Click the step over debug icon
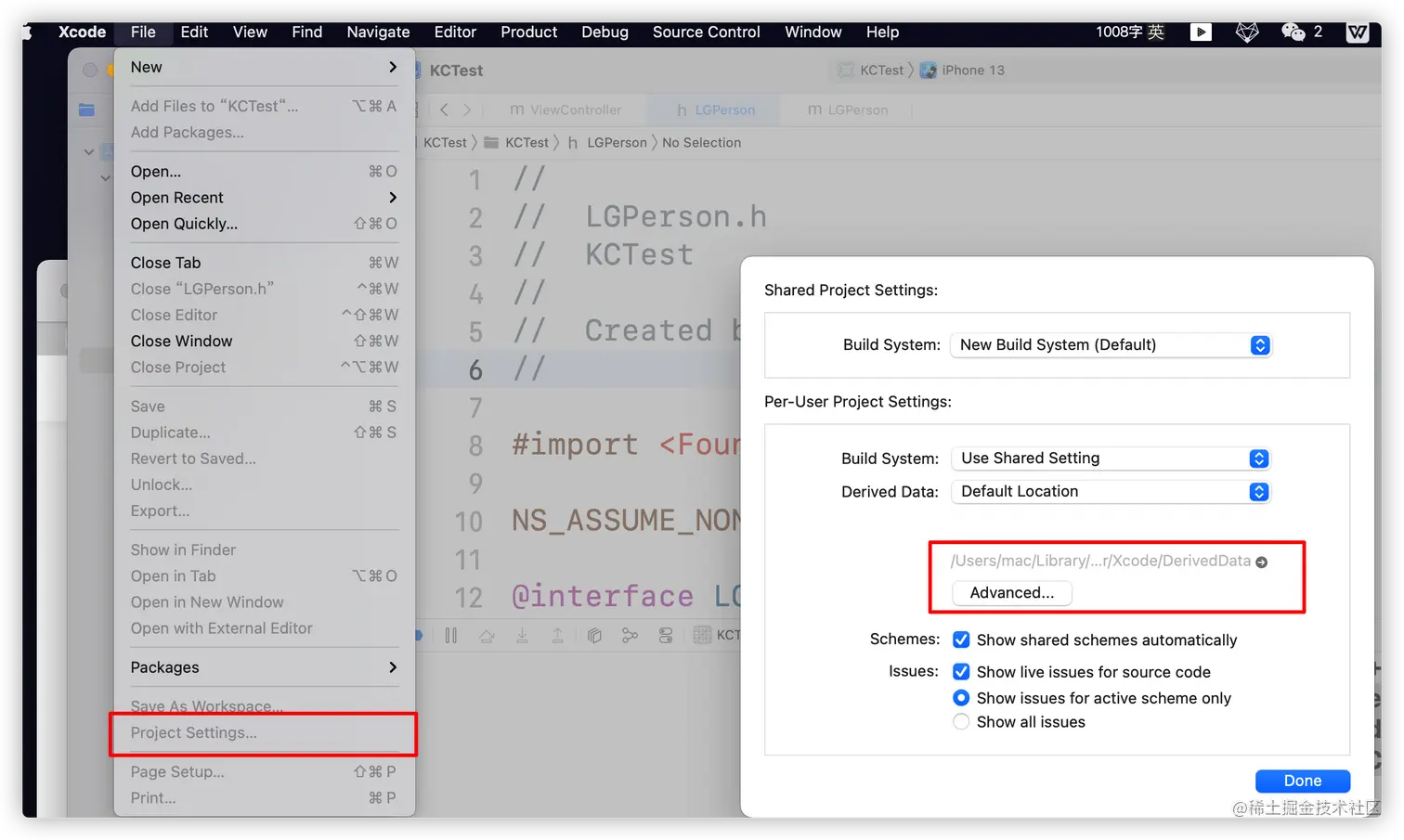Viewport: 1404px width, 840px height. point(487,636)
